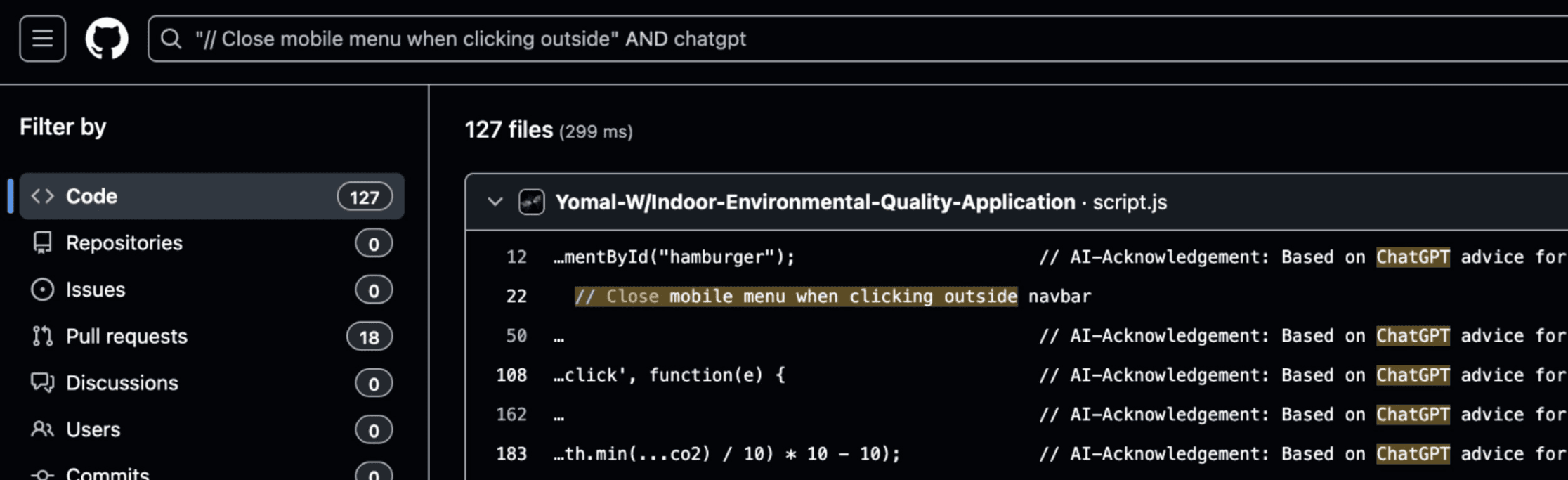Click the "…click', function(e) {" code snippet
This screenshot has height=480, width=1568.
[669, 375]
